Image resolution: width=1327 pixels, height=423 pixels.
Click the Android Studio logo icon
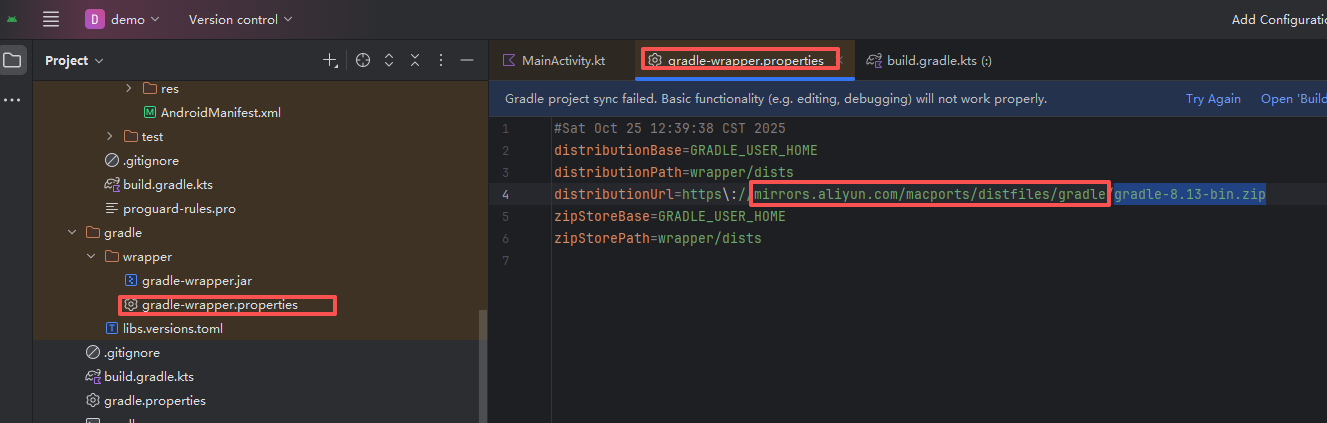coord(12,19)
